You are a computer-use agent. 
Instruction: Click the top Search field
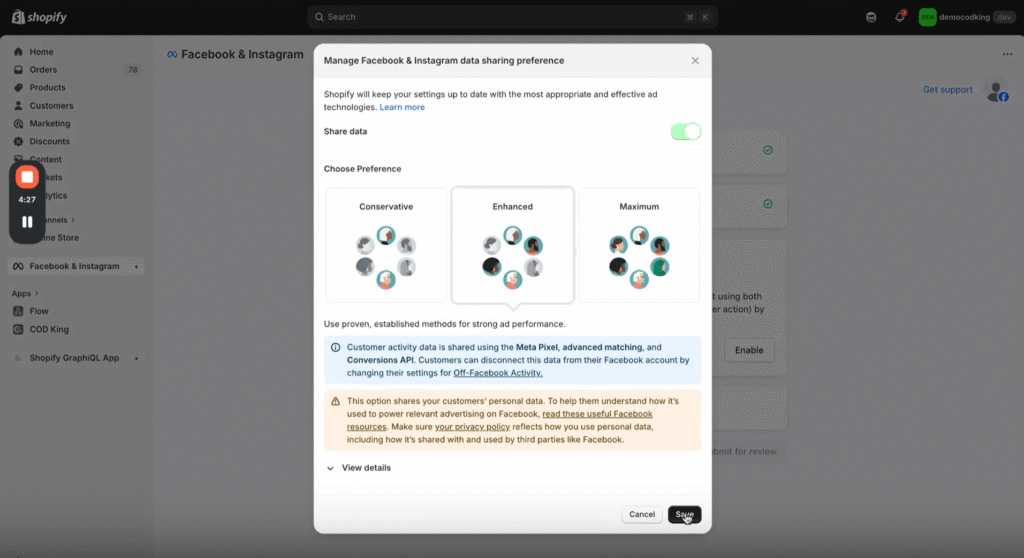[512, 17]
